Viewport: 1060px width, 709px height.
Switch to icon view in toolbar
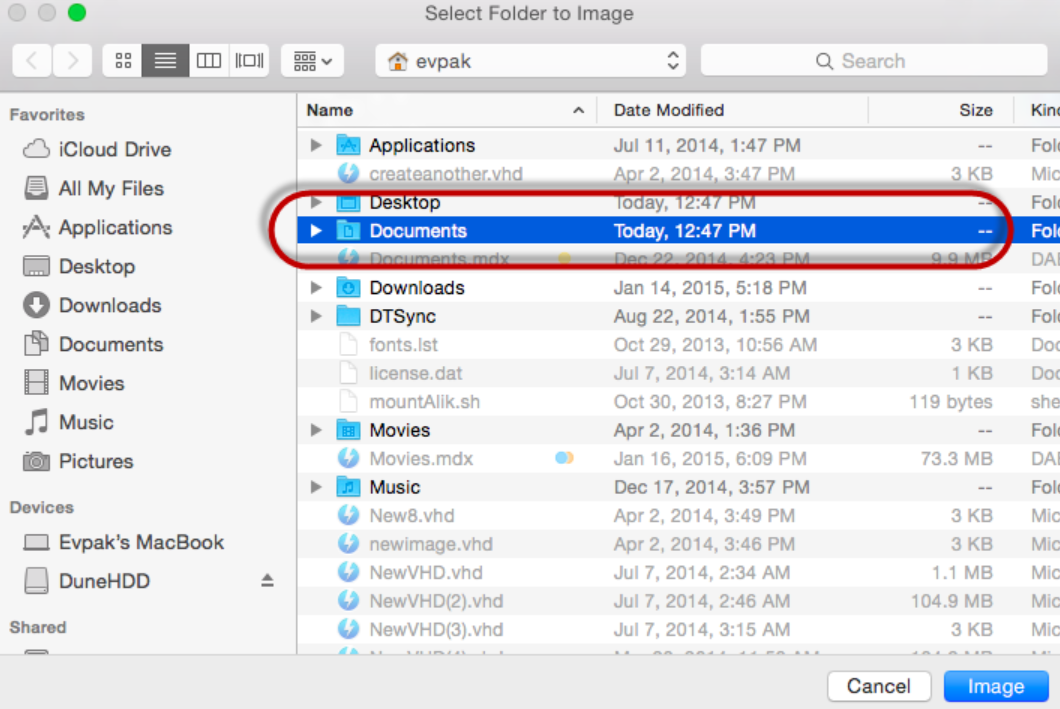pos(123,61)
